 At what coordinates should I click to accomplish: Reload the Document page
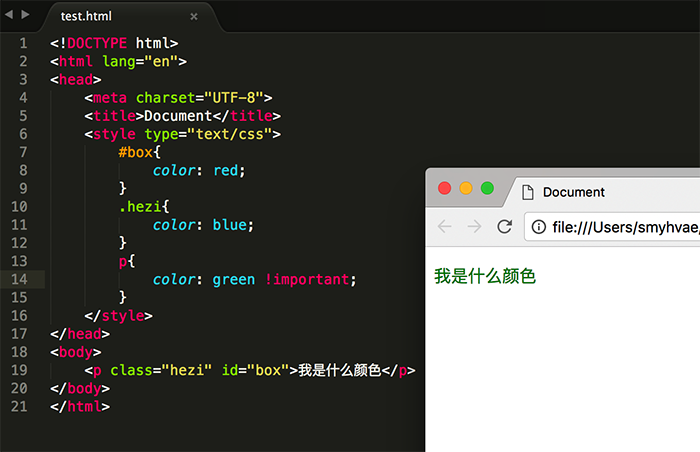[505, 227]
